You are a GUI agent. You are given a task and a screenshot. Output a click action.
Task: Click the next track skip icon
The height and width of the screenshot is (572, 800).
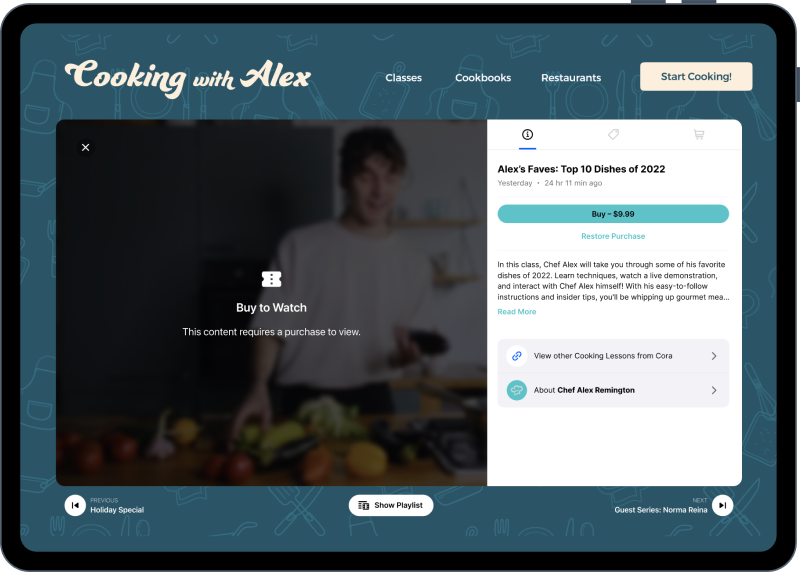point(722,505)
